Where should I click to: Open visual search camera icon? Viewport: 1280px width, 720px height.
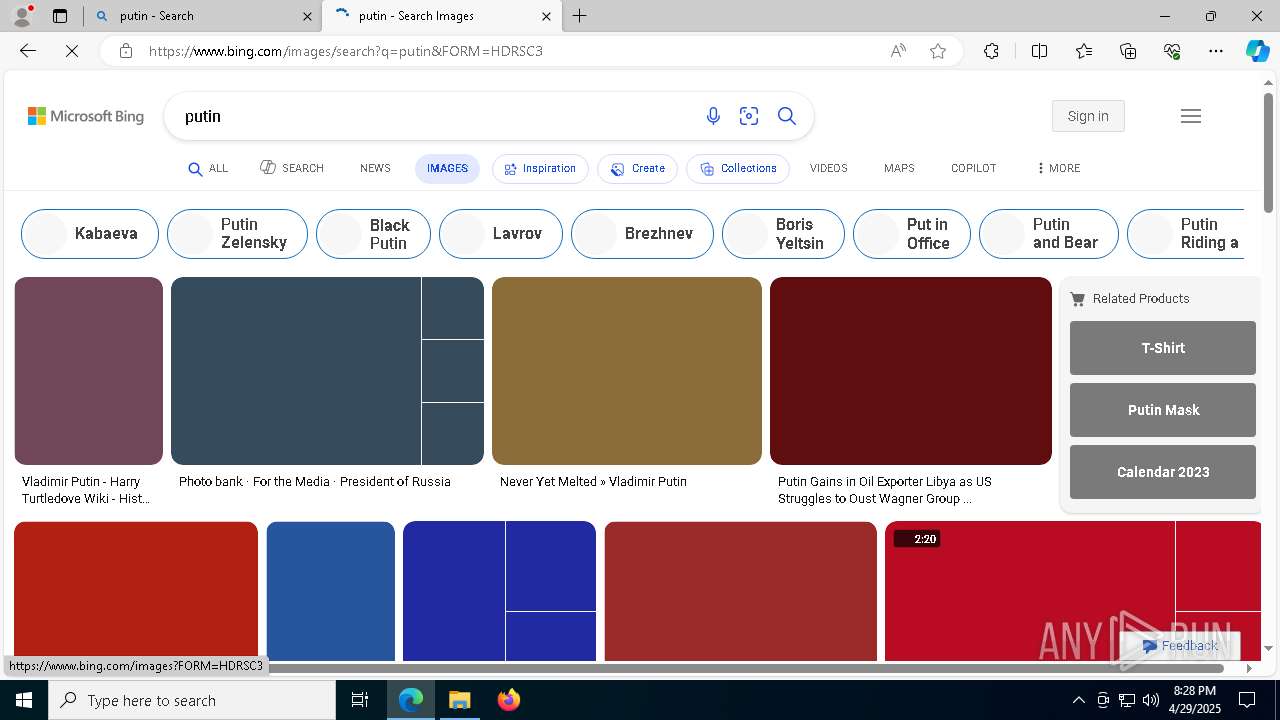click(749, 116)
